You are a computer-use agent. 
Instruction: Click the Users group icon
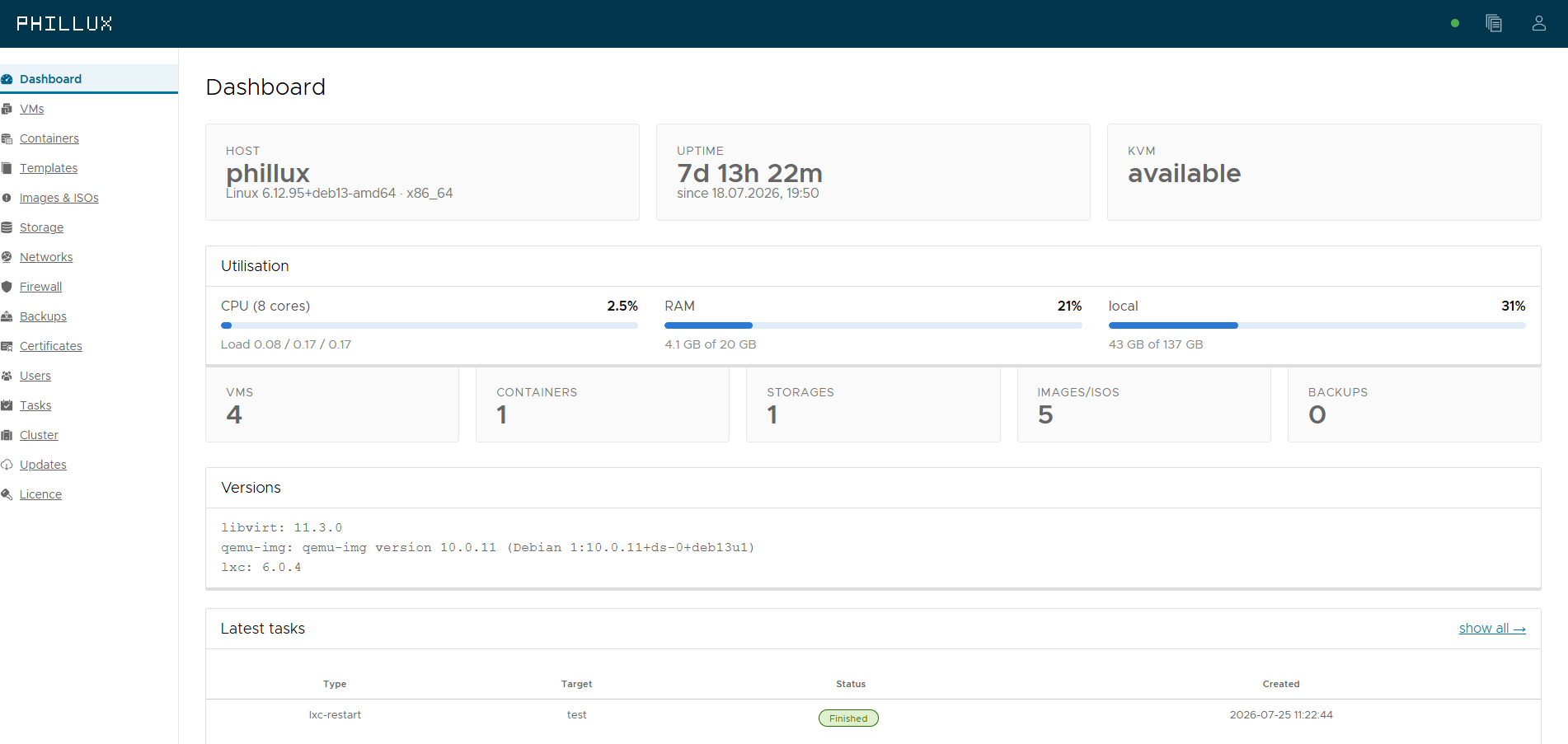point(7,376)
